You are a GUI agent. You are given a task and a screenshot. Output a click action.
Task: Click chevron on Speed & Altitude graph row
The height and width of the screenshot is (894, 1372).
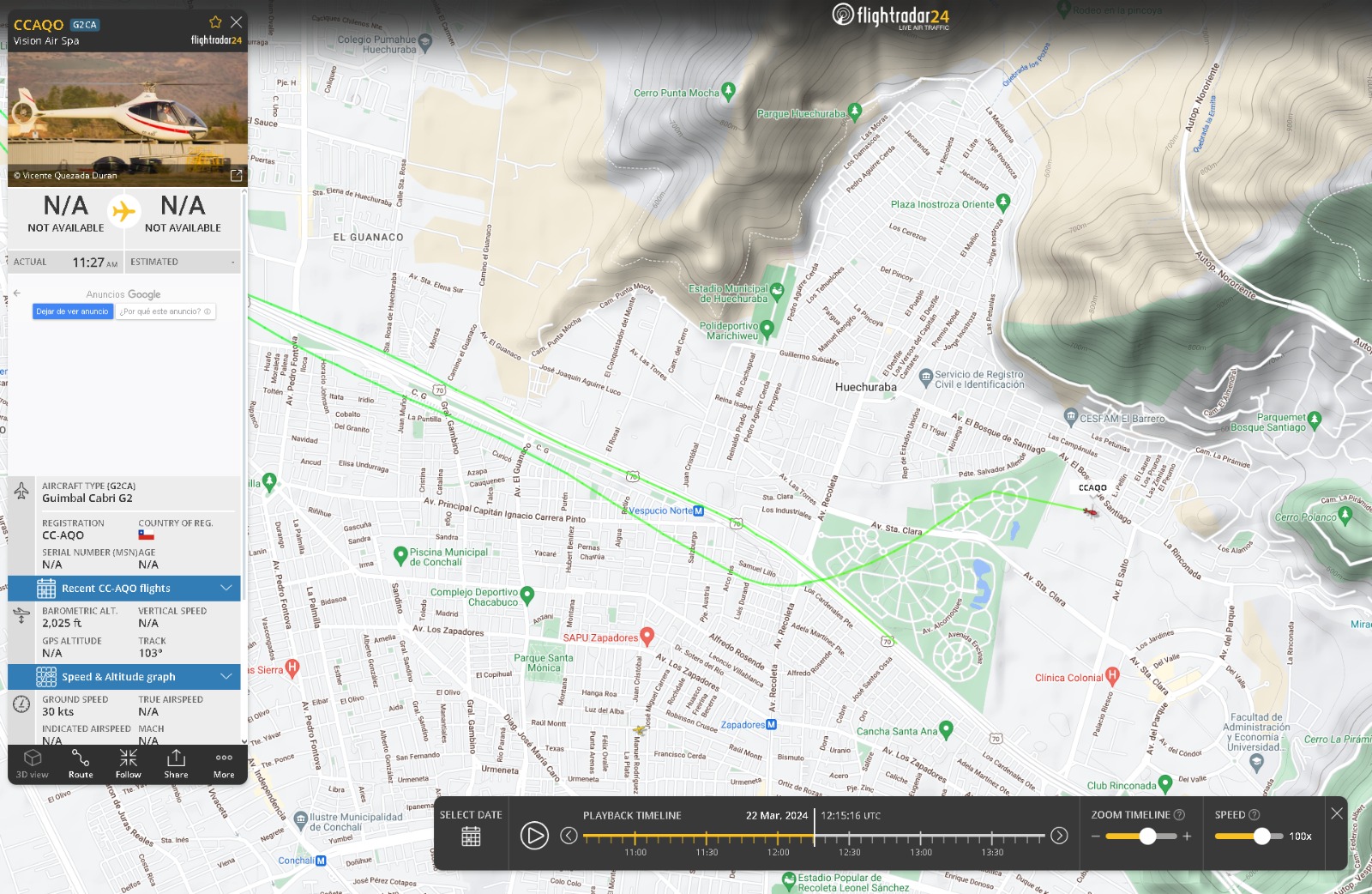[x=226, y=676]
